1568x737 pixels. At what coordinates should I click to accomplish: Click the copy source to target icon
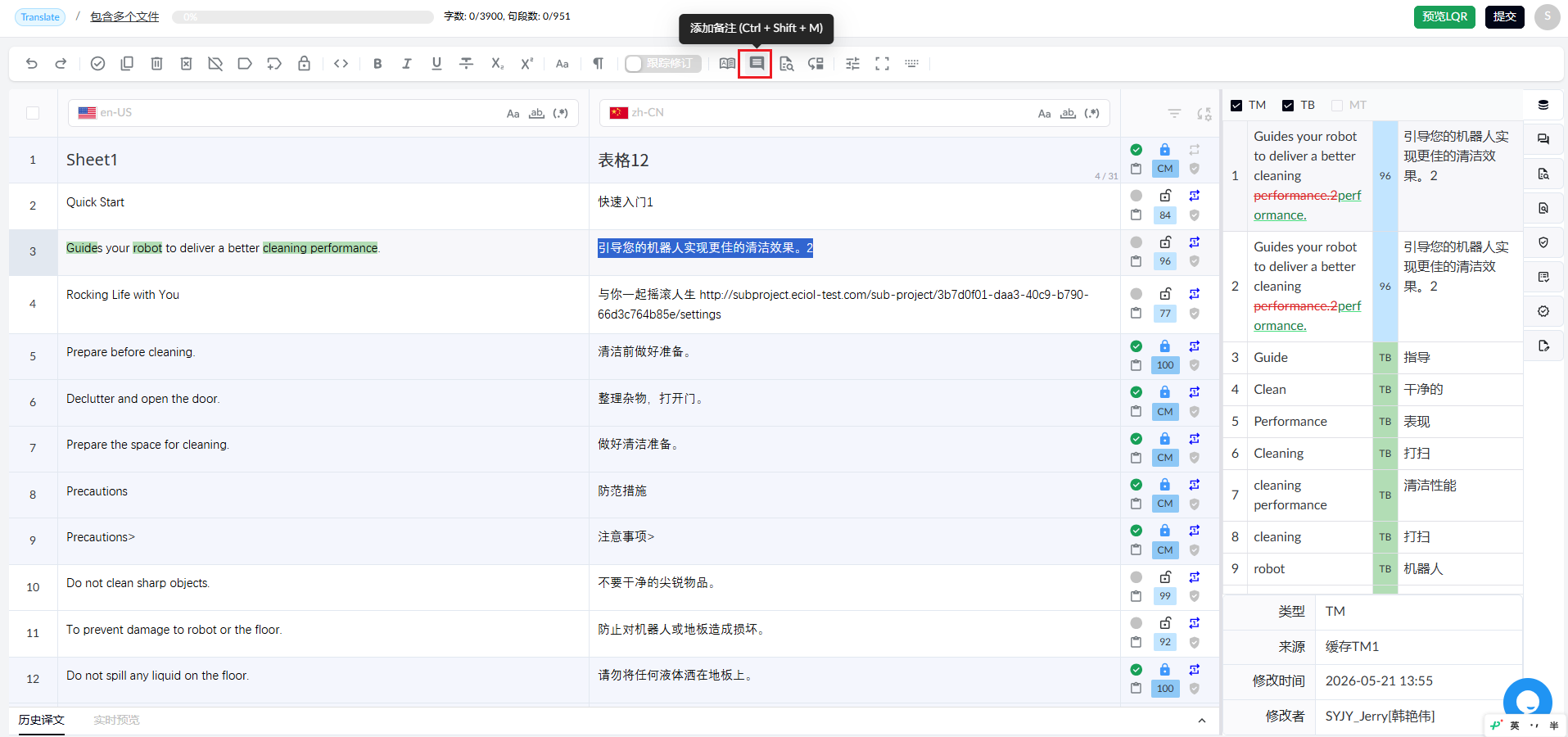[127, 63]
